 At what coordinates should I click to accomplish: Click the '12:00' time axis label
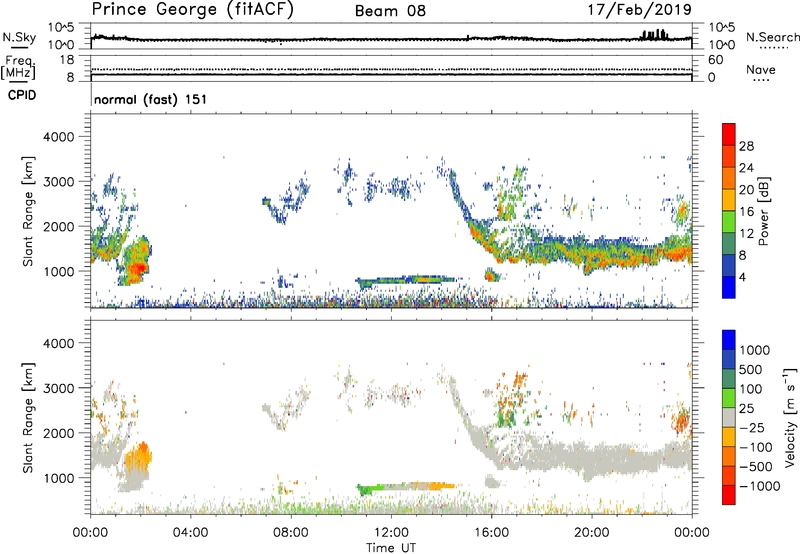click(x=391, y=533)
